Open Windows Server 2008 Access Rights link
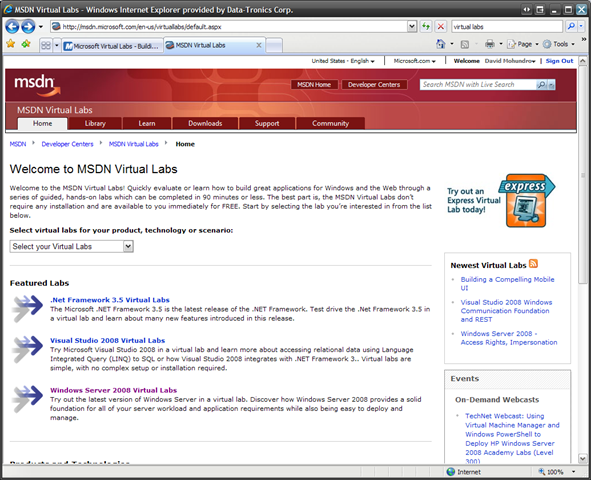Screen dimensions: 591x480 508,338
